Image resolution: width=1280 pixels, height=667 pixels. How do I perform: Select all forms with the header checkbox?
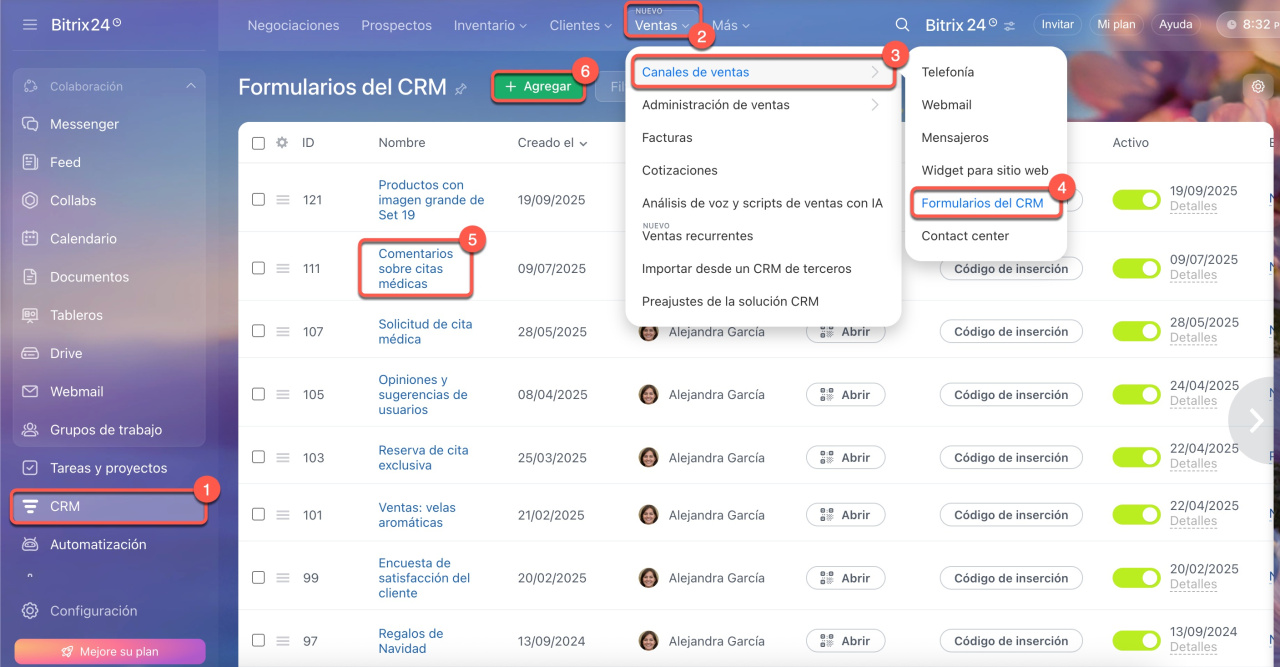(x=258, y=143)
